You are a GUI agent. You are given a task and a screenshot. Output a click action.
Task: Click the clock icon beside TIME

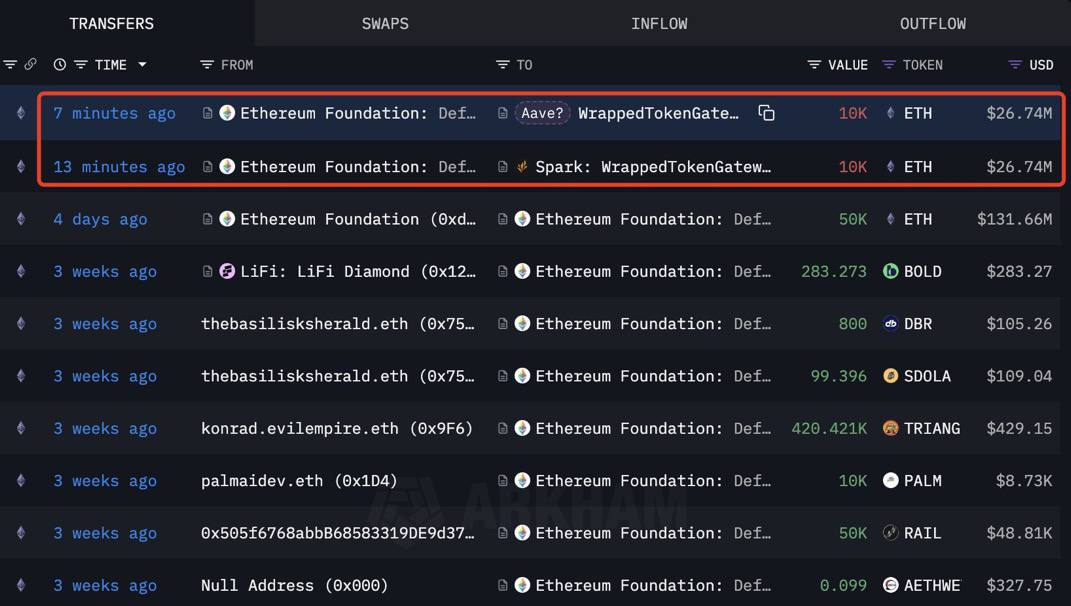tap(60, 65)
